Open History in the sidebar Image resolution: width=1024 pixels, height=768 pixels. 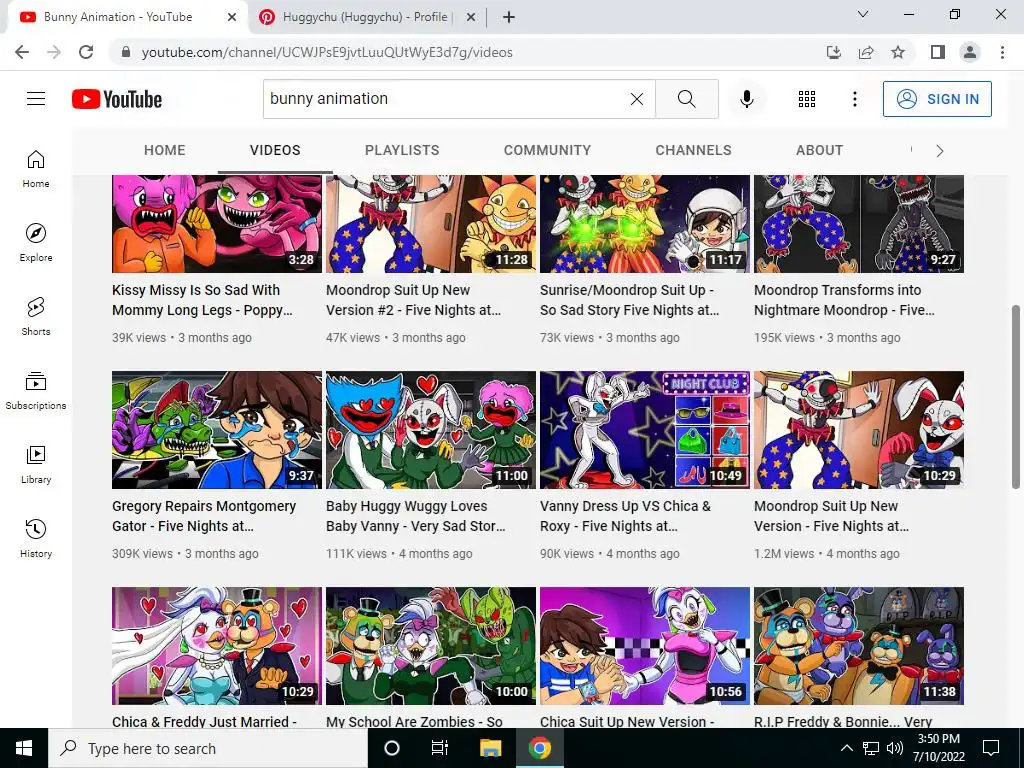tap(36, 538)
